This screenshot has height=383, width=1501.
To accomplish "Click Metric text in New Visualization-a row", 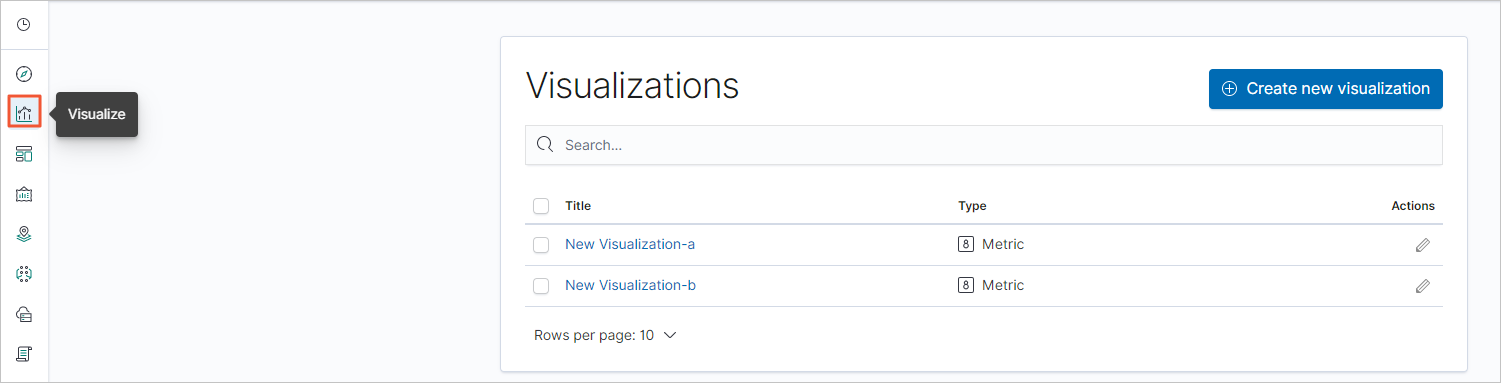I will [x=1003, y=244].
